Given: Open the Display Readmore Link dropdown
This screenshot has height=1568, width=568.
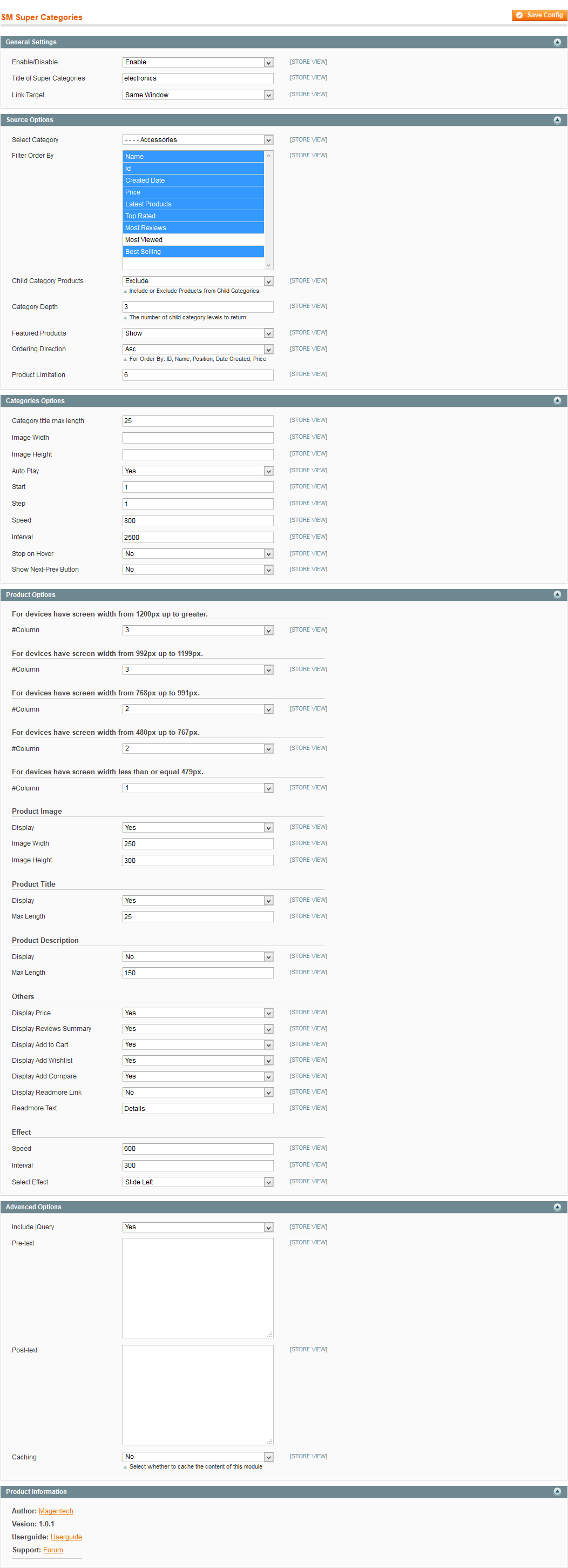Looking at the screenshot, I should (198, 1093).
